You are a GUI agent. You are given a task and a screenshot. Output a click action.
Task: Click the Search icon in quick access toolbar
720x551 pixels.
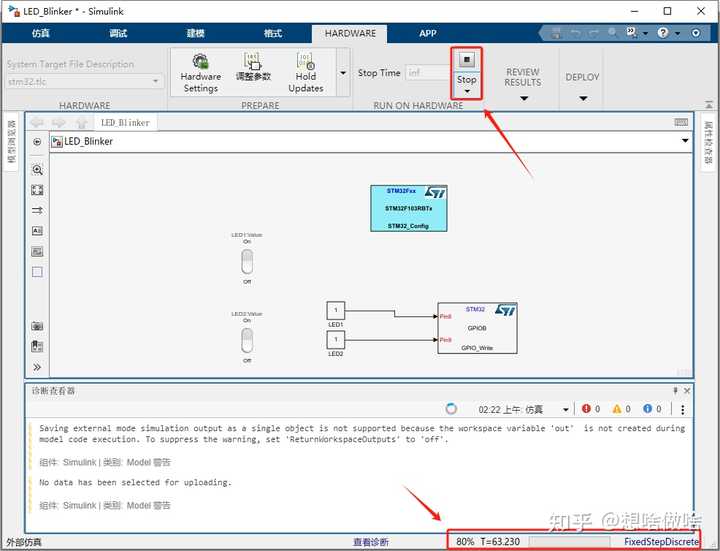click(x=613, y=33)
